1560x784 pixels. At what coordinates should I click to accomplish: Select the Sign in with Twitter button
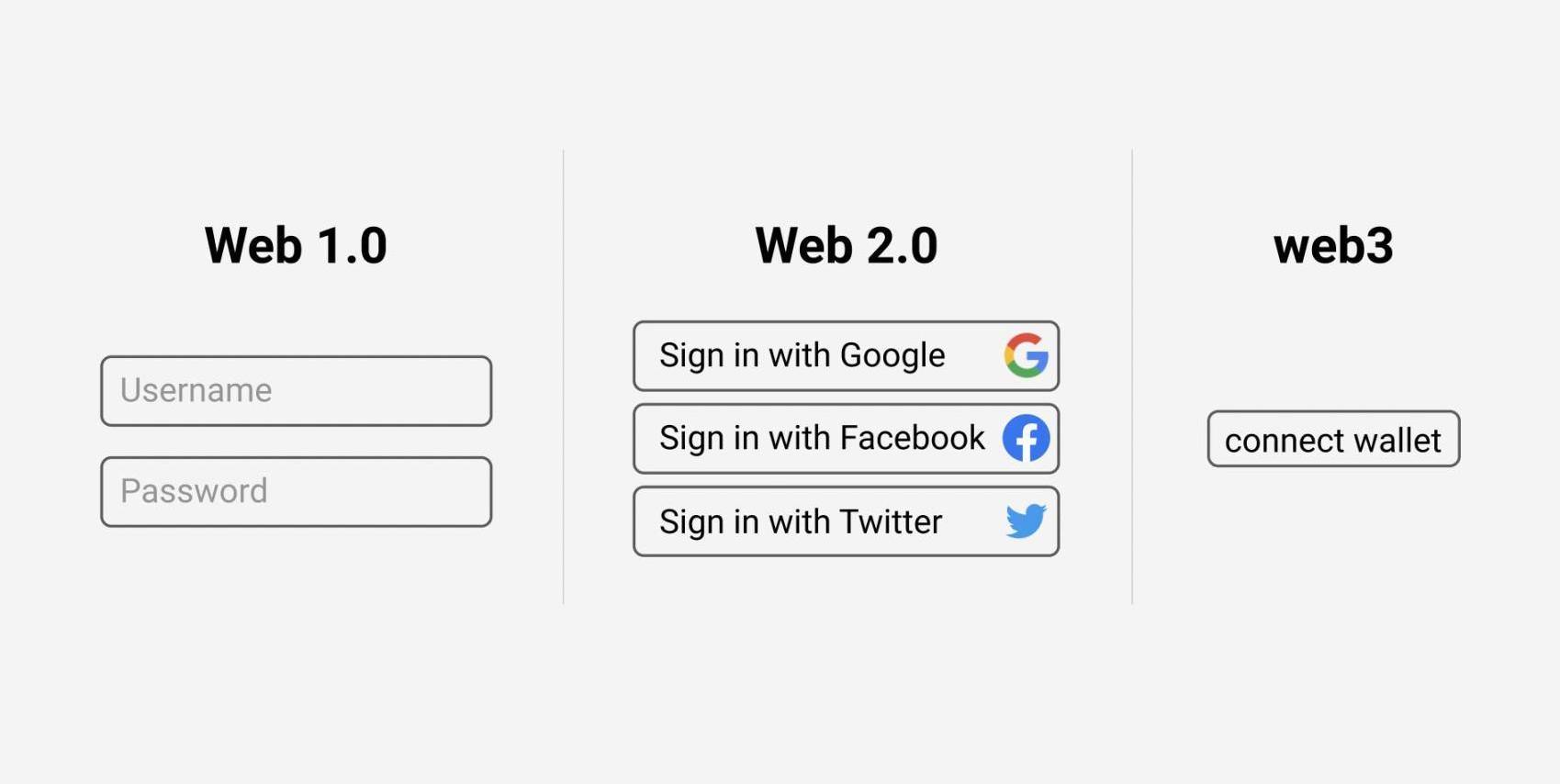[846, 521]
